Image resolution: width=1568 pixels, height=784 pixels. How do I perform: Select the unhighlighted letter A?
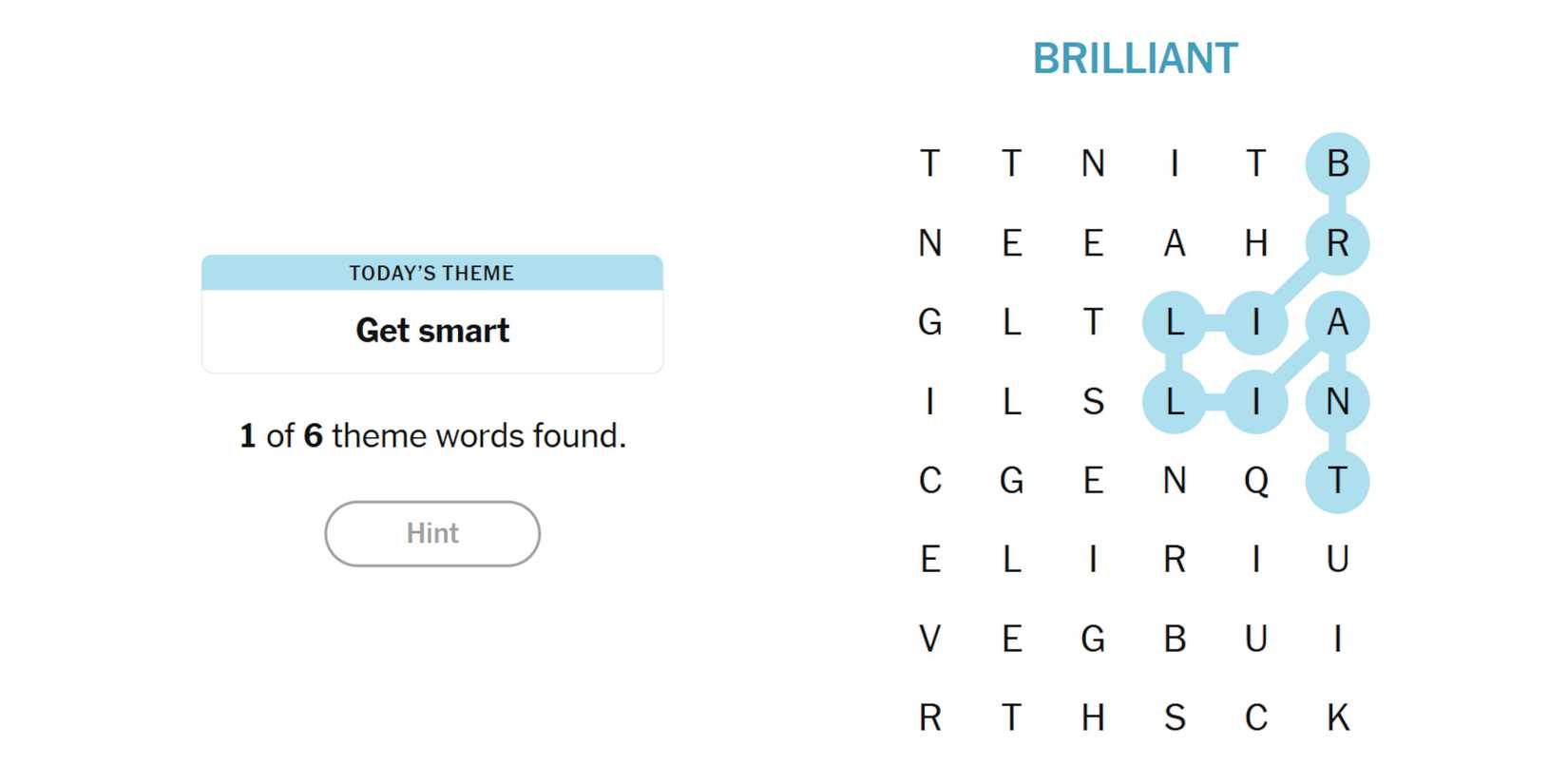click(1175, 243)
